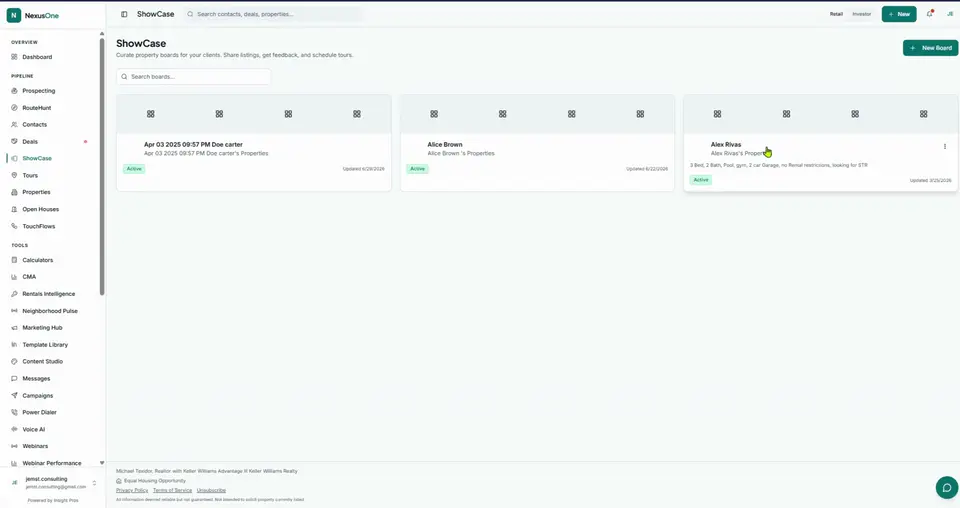
Task: Click the Marketing Hub megaphone icon
Action: click(14, 327)
